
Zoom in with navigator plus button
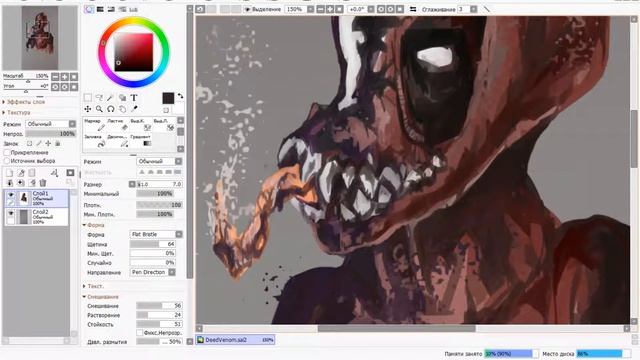click(x=64, y=76)
